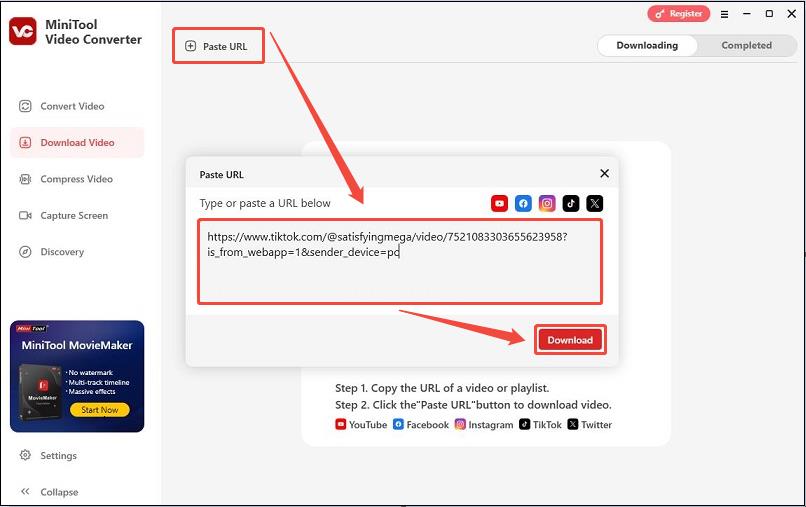Minimize the MiniTool window
Image resolution: width=806 pixels, height=507 pixels.
coord(747,14)
